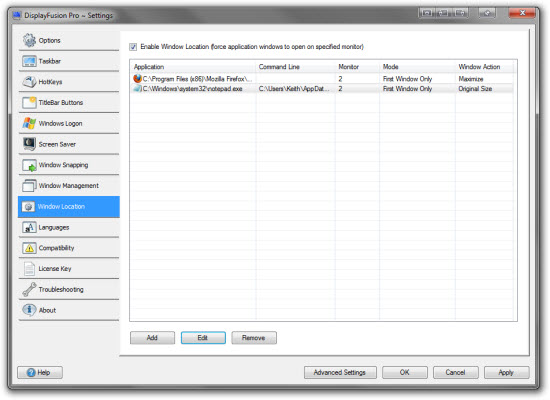Image resolution: width=550 pixels, height=400 pixels.
Task: Select the Screen Saver section
Action: (69, 144)
